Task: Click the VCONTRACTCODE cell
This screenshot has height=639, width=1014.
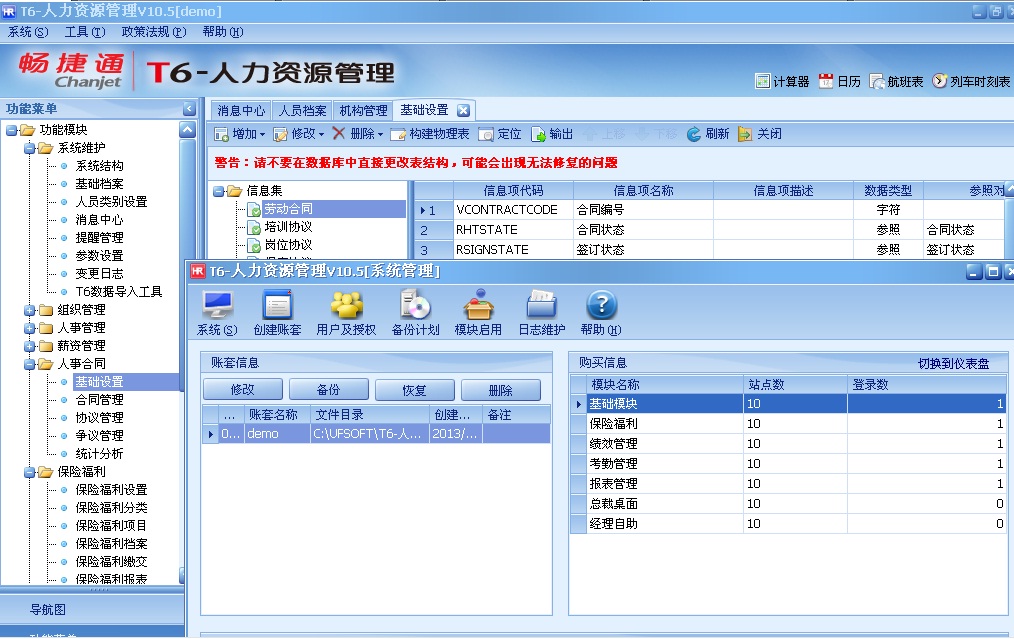Action: (513, 210)
